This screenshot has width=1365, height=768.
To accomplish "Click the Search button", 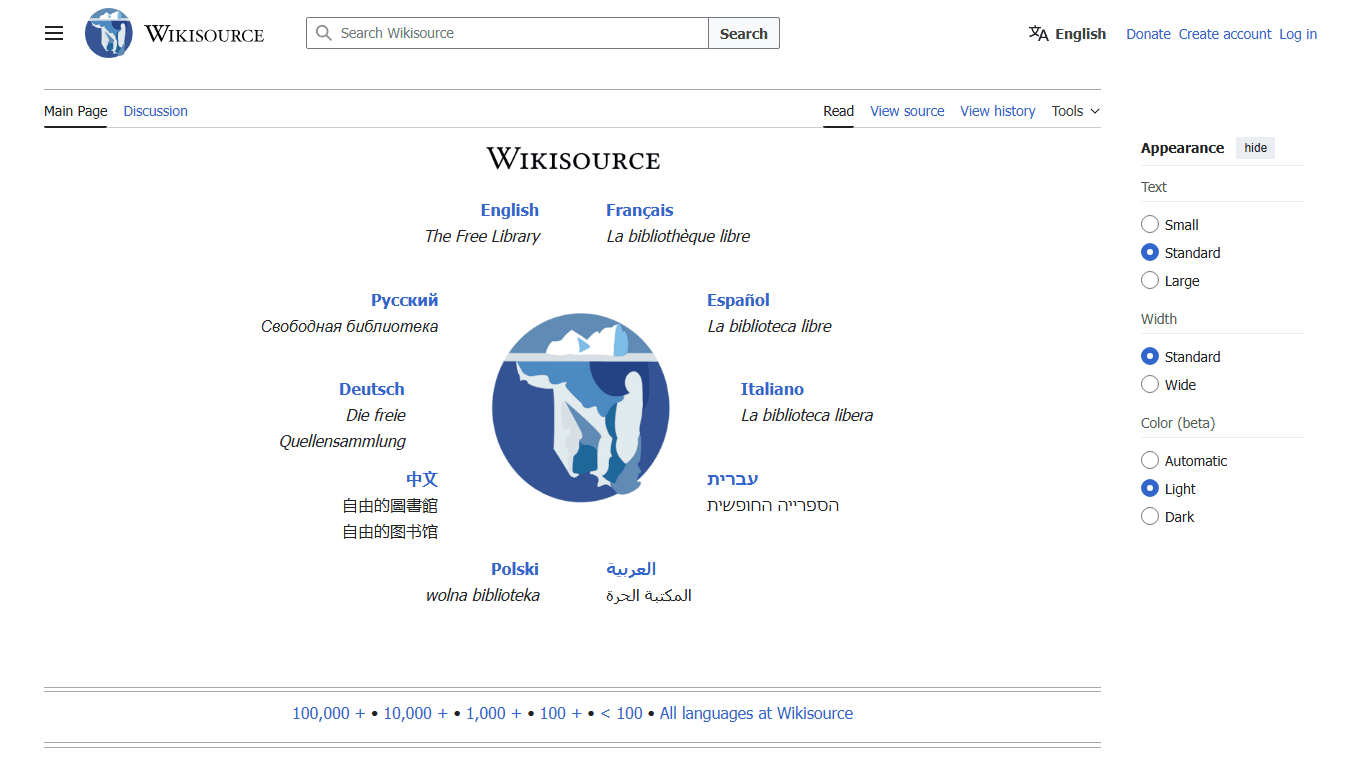I will 744,33.
